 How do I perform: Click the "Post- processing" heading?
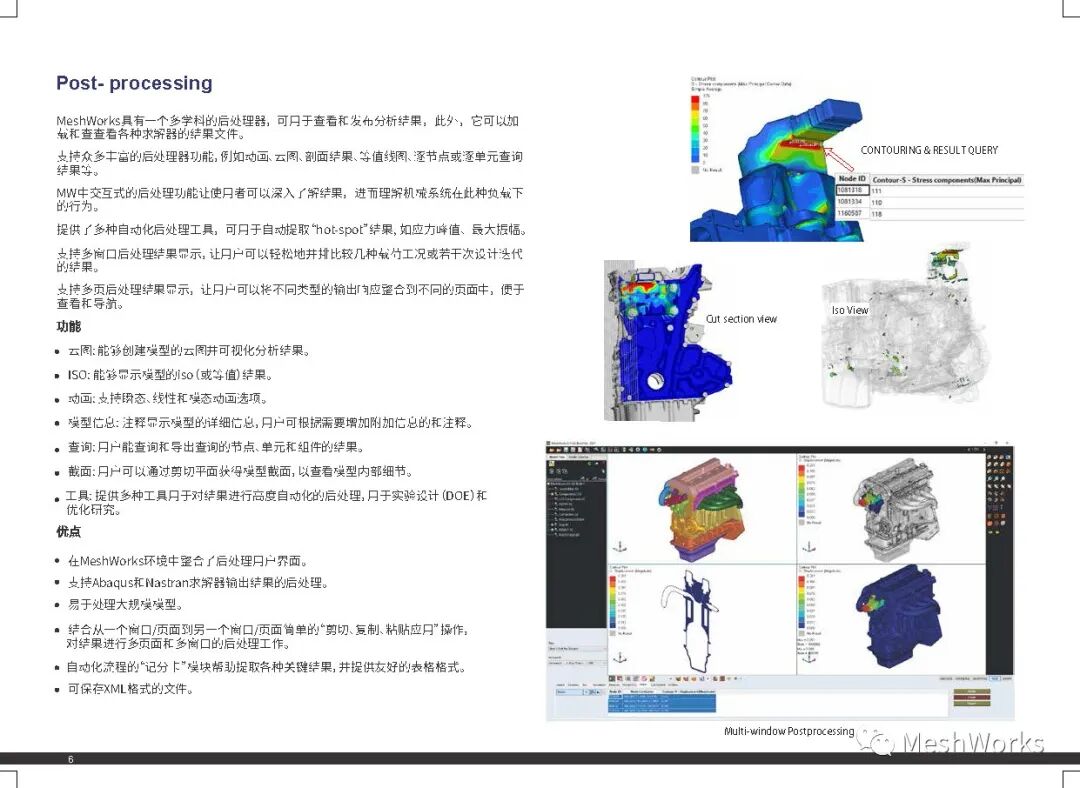(134, 83)
